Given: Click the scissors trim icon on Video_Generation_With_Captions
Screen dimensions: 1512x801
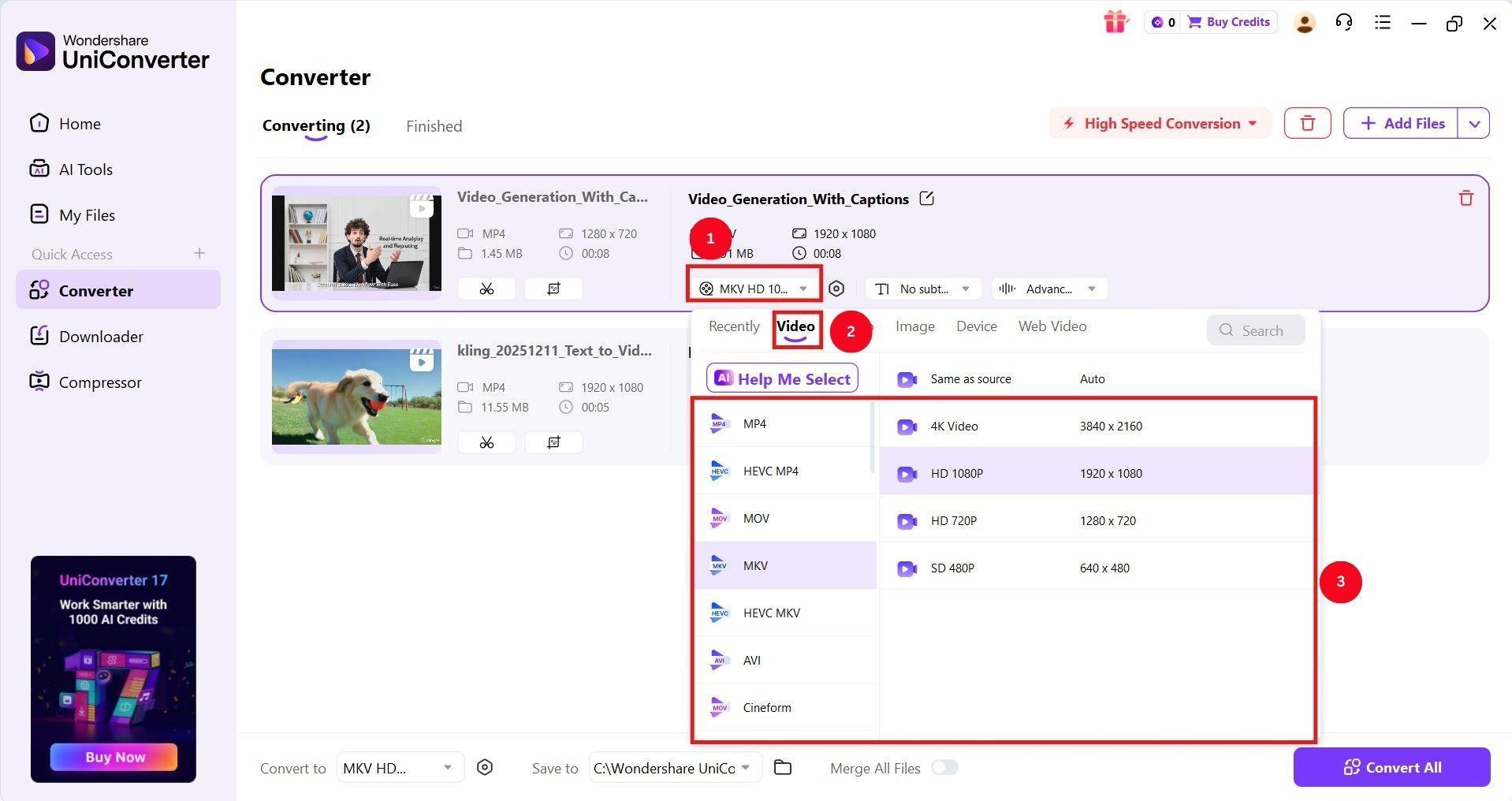Looking at the screenshot, I should pyautogui.click(x=486, y=289).
